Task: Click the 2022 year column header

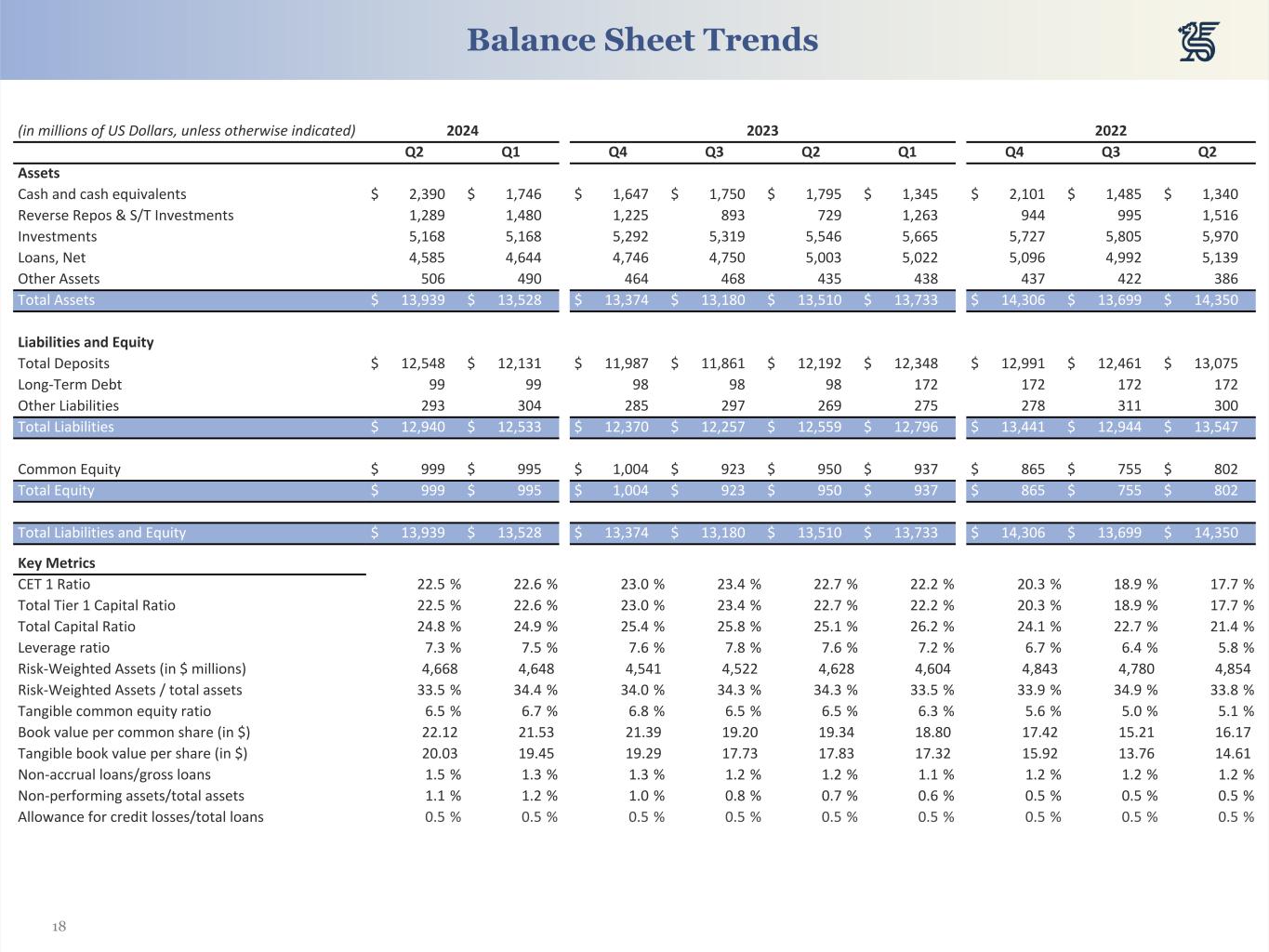Action: (1111, 130)
